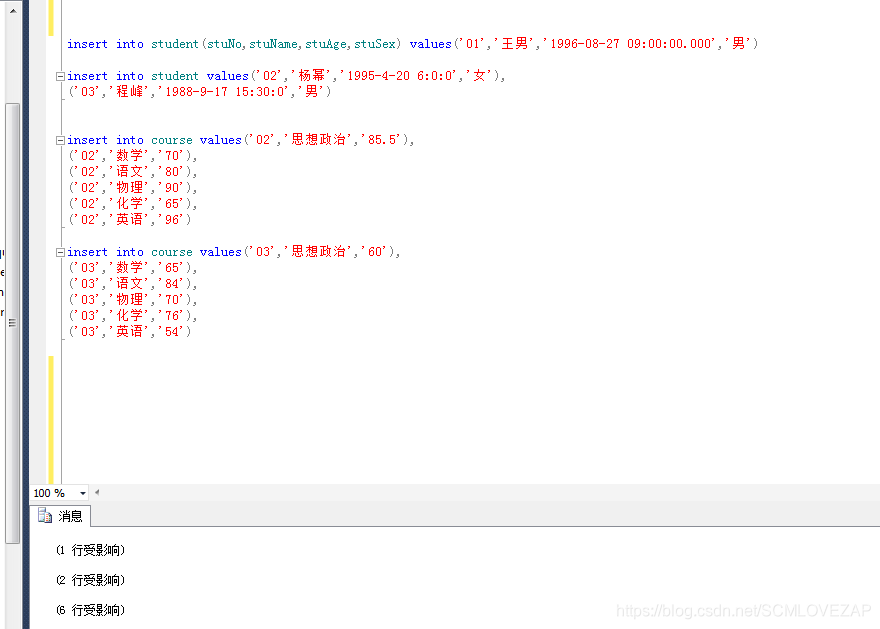Click the message '(2 行受影响)'
This screenshot has width=880, height=629.
pos(90,580)
